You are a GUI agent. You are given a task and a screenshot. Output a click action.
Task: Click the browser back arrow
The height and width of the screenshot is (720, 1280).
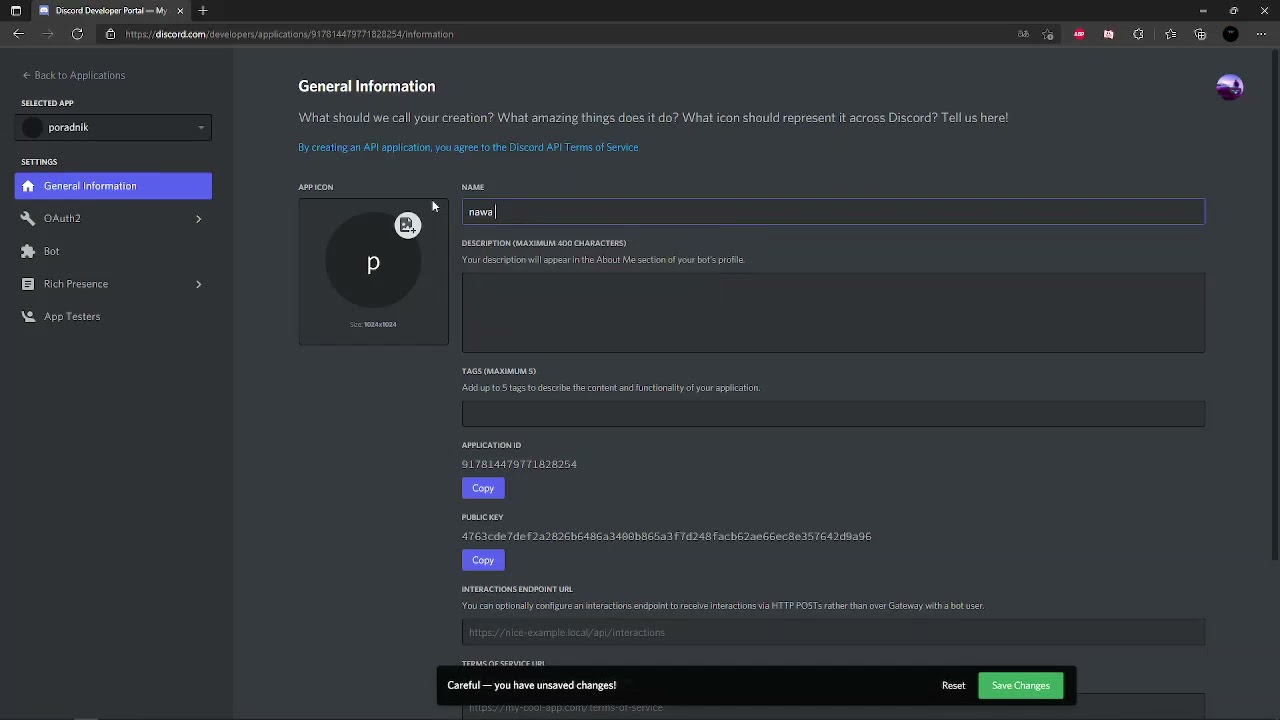18,34
